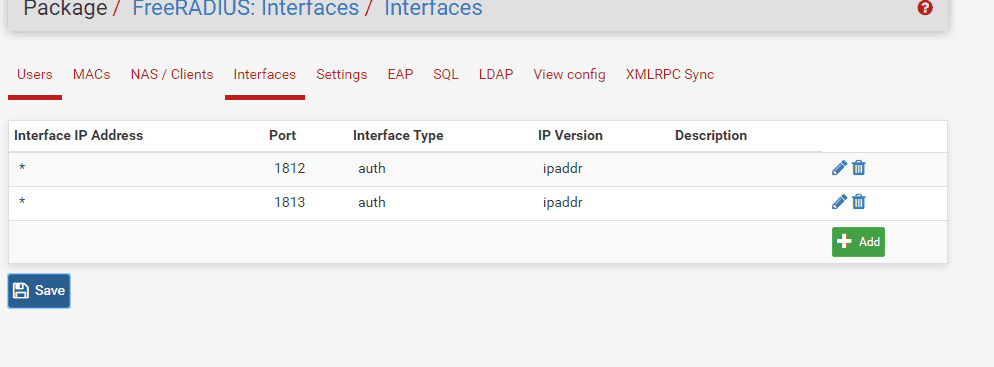Switch to the EAP tab
This screenshot has width=994, height=367.
tap(401, 75)
